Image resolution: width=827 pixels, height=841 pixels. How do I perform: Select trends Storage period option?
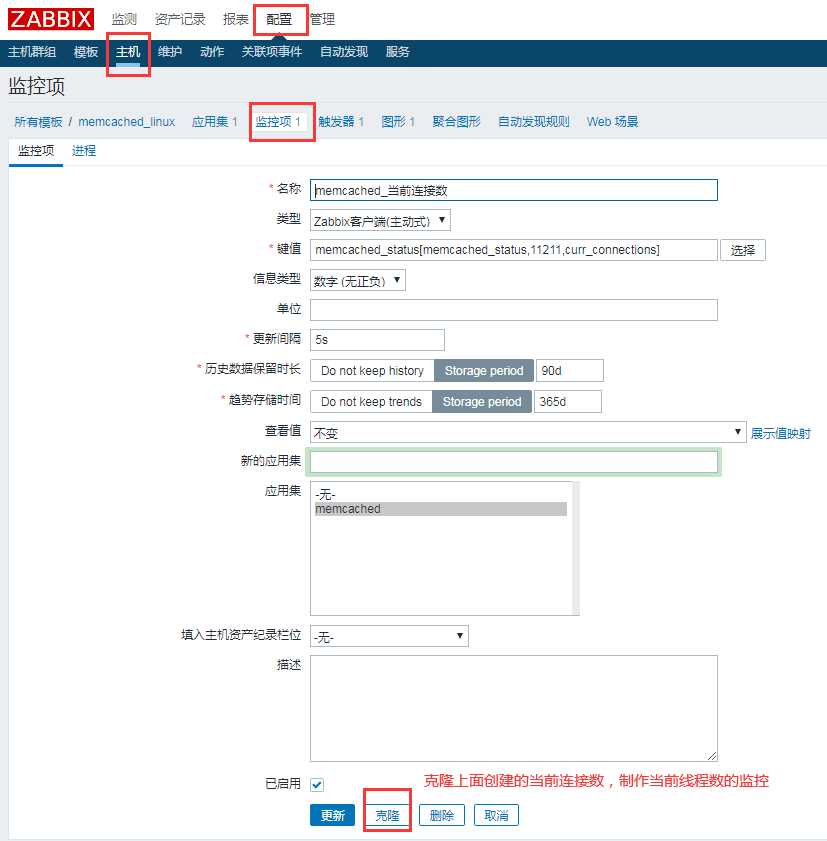[x=482, y=402]
